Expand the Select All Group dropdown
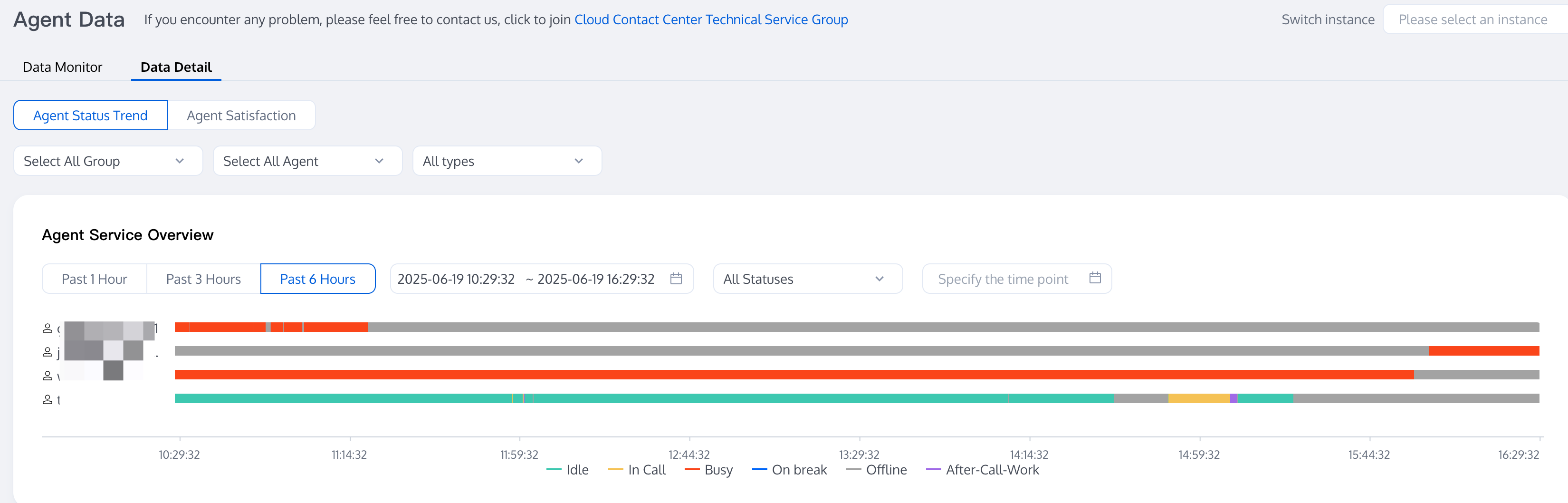 108,161
